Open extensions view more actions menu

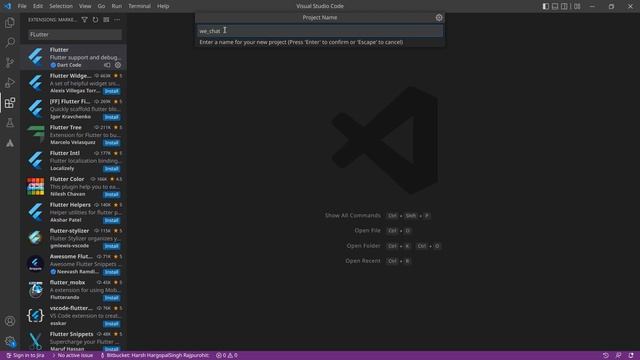point(117,20)
